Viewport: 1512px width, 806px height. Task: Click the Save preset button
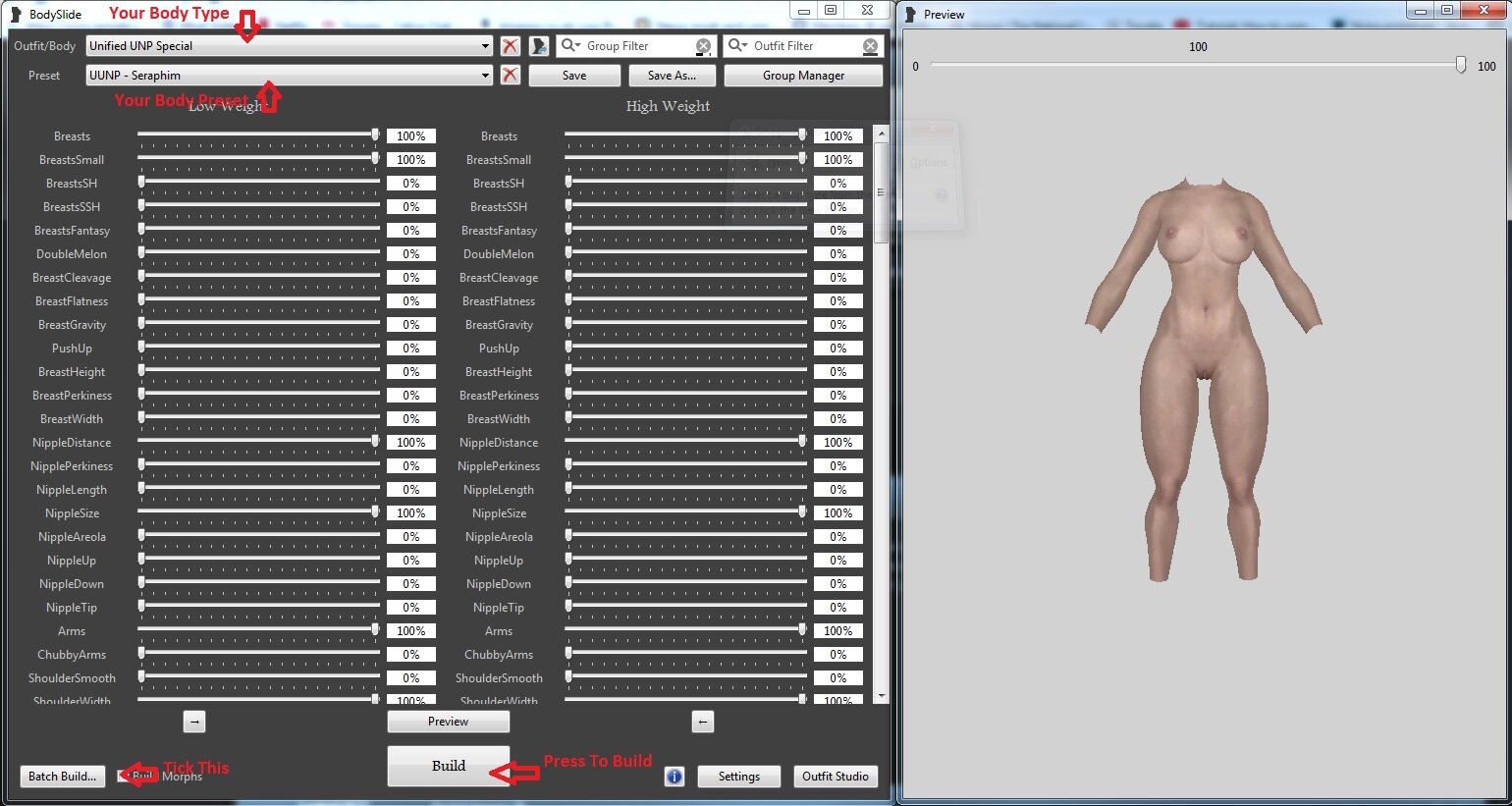574,76
